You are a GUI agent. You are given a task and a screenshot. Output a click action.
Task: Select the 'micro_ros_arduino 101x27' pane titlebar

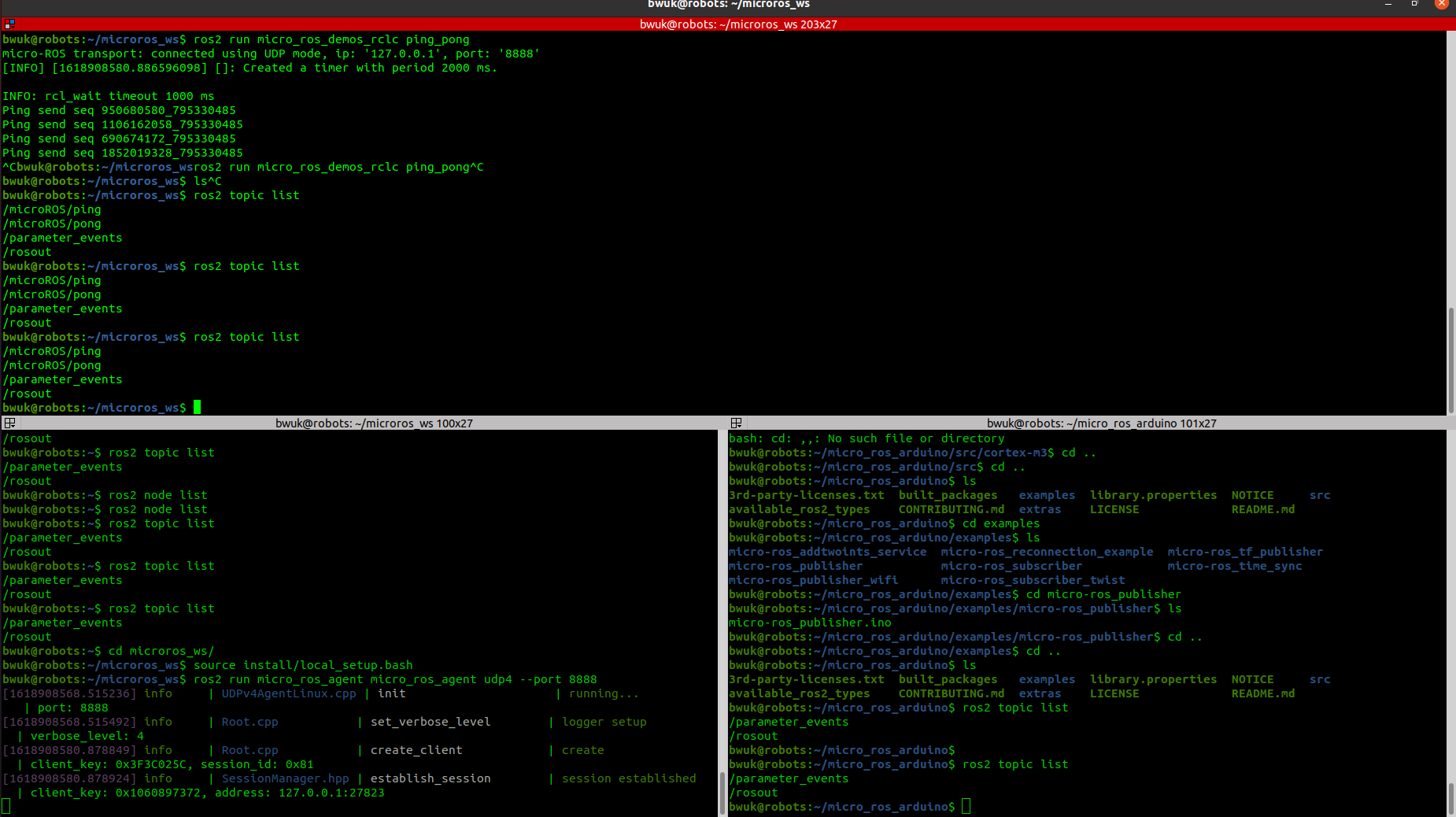coord(1103,423)
